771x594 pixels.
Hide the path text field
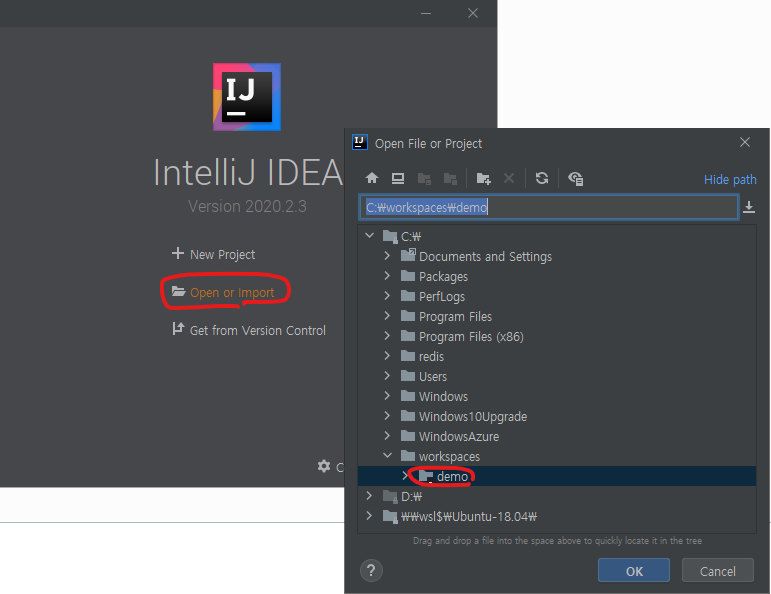click(x=730, y=179)
